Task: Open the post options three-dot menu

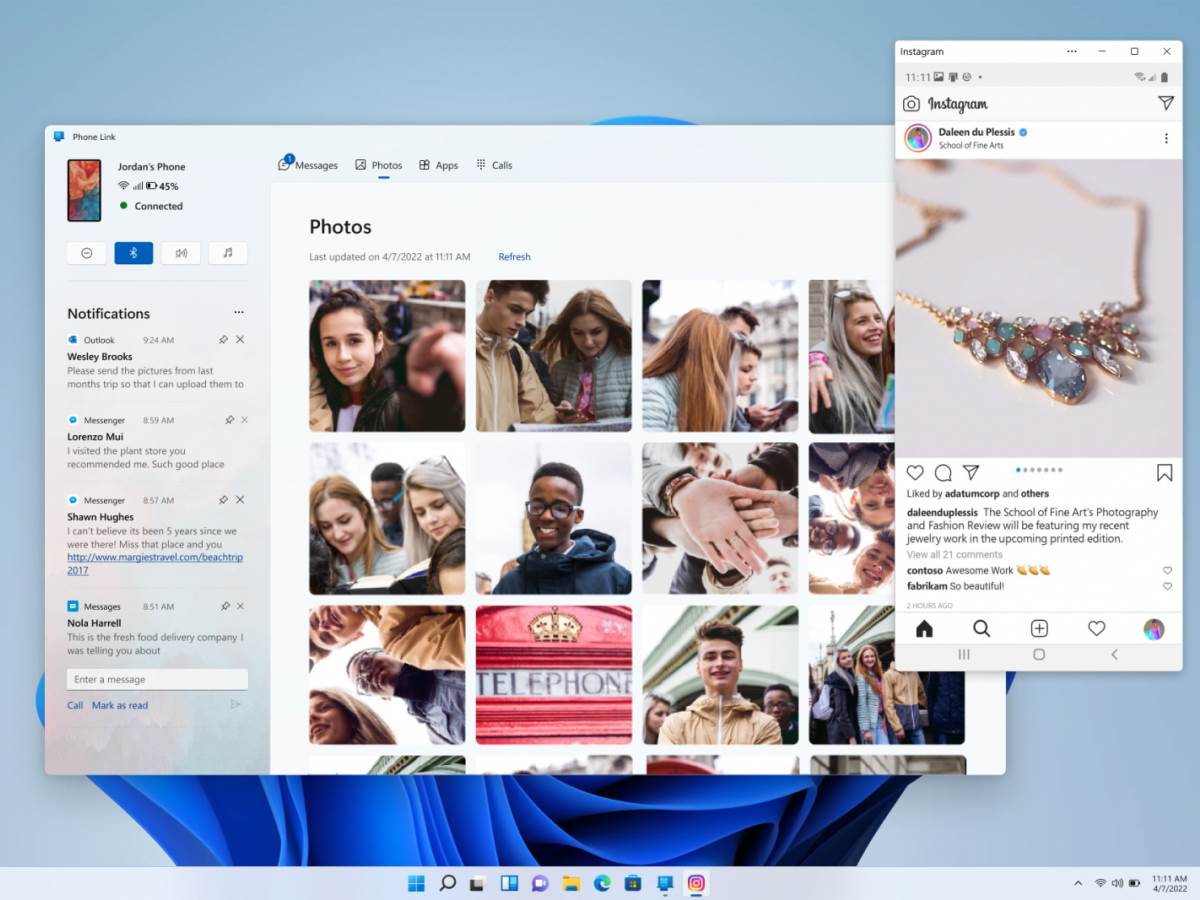Action: pyautogui.click(x=1165, y=138)
